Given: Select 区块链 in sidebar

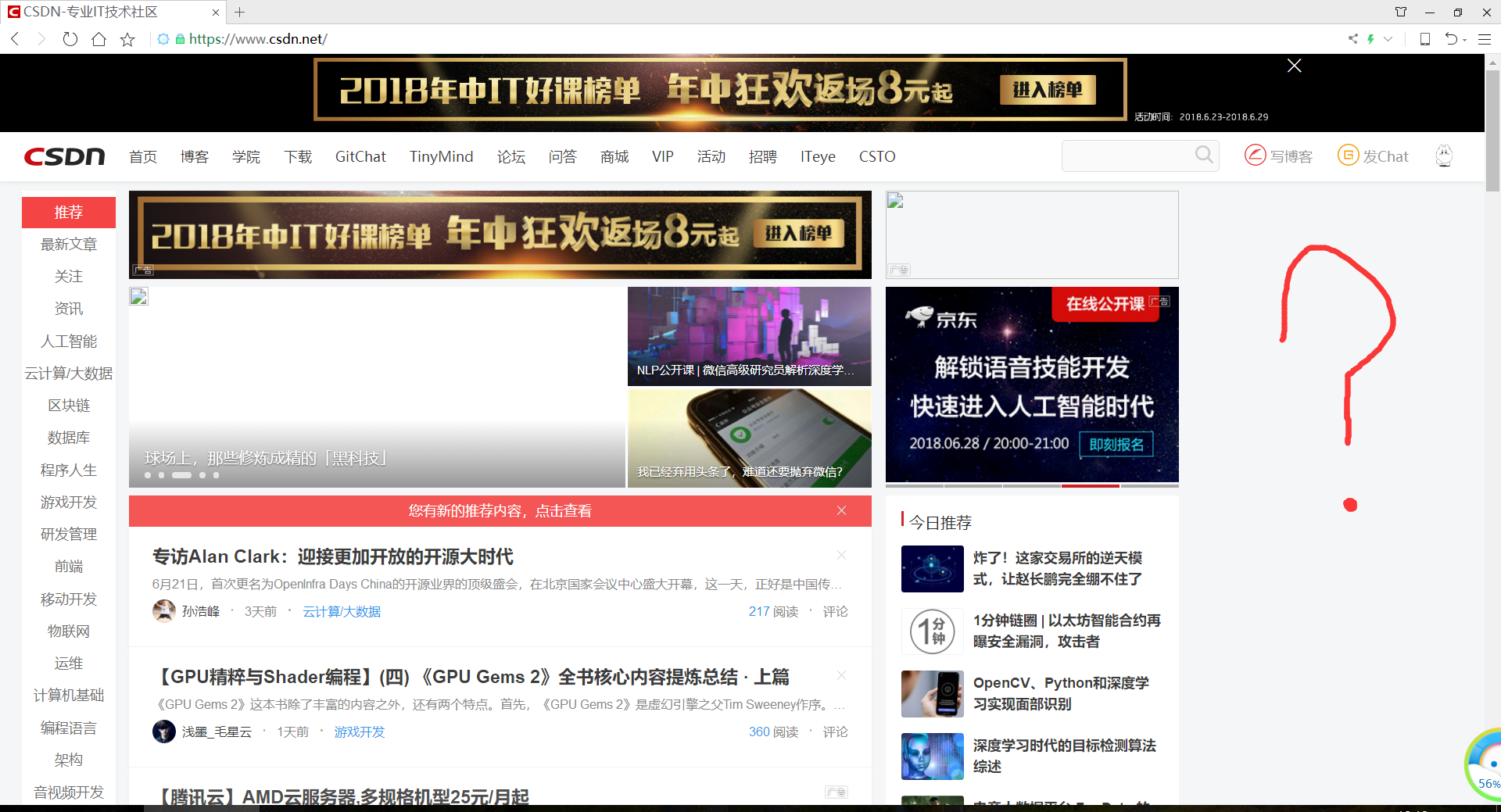Looking at the screenshot, I should [69, 406].
